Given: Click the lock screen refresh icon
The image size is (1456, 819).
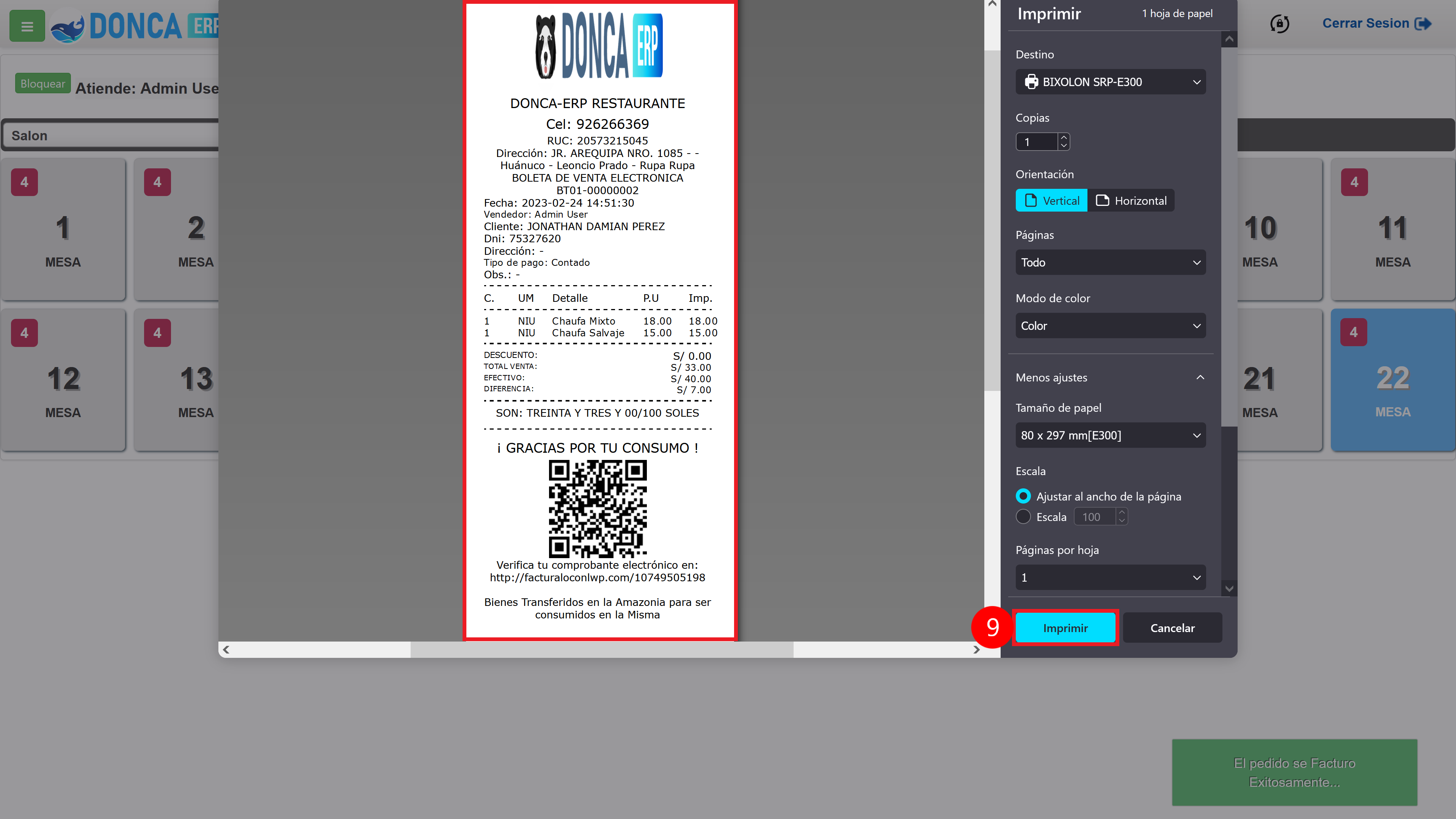Looking at the screenshot, I should (1279, 24).
